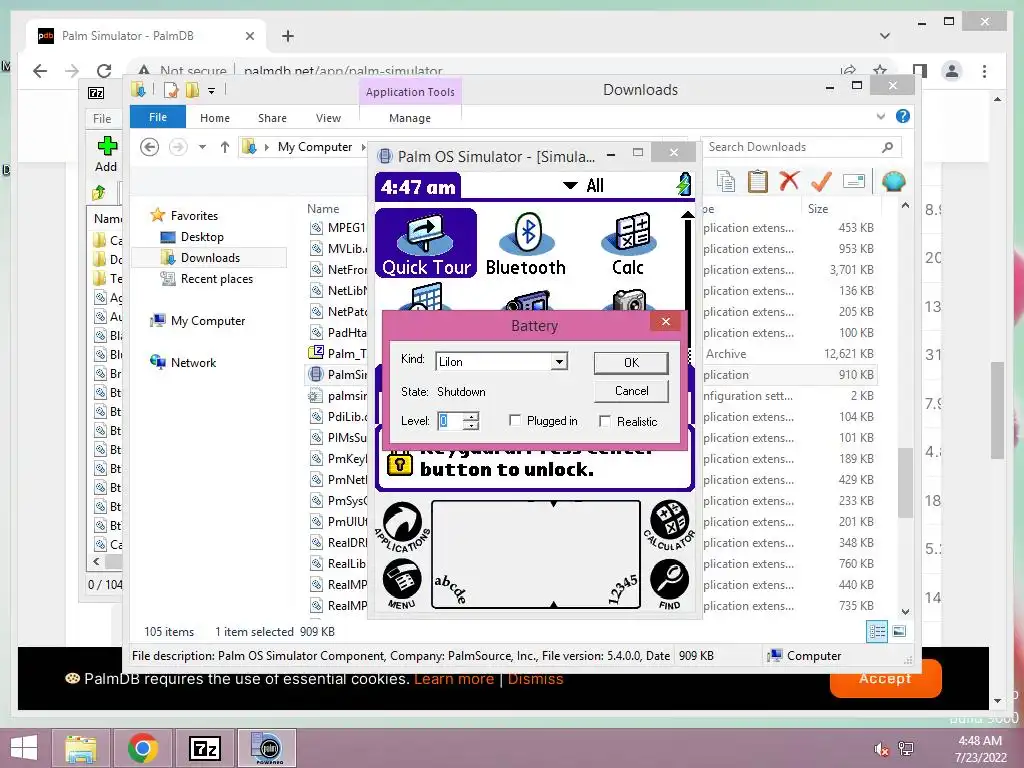
Task: Open Explorer recent locations dropdown arrow
Action: pos(202,147)
